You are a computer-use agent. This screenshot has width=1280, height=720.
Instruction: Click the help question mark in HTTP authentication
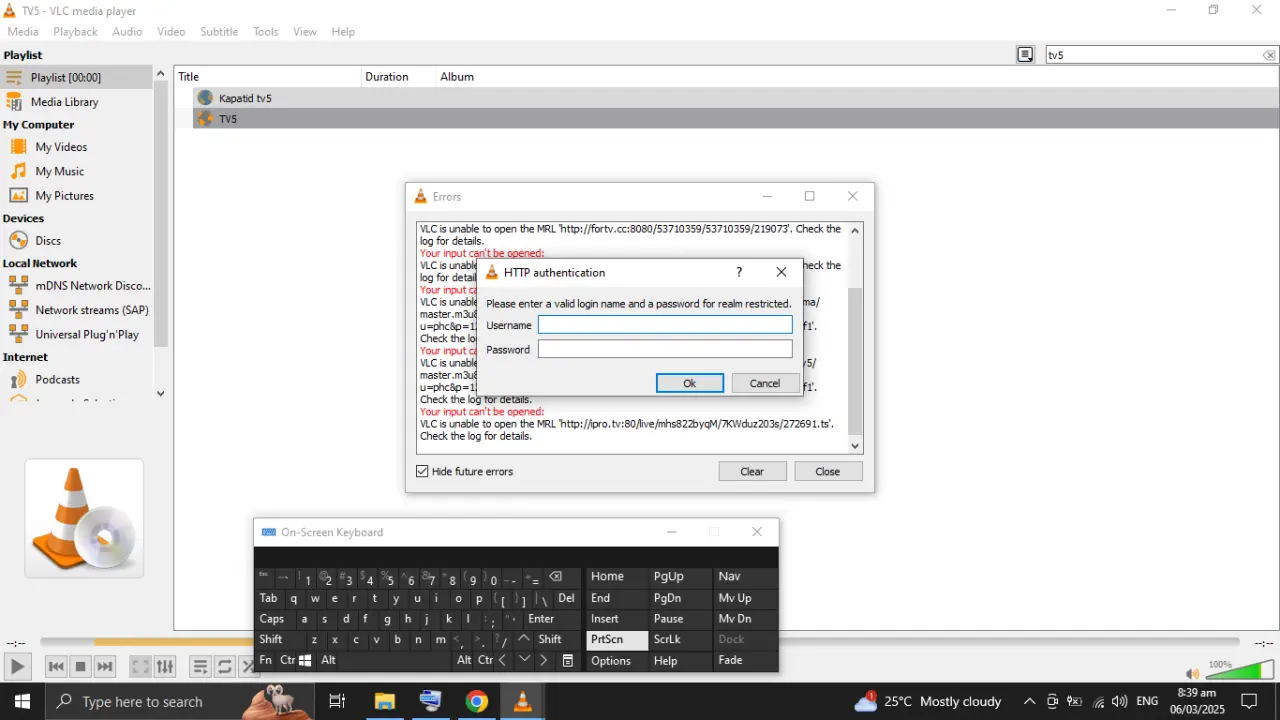pyautogui.click(x=739, y=272)
